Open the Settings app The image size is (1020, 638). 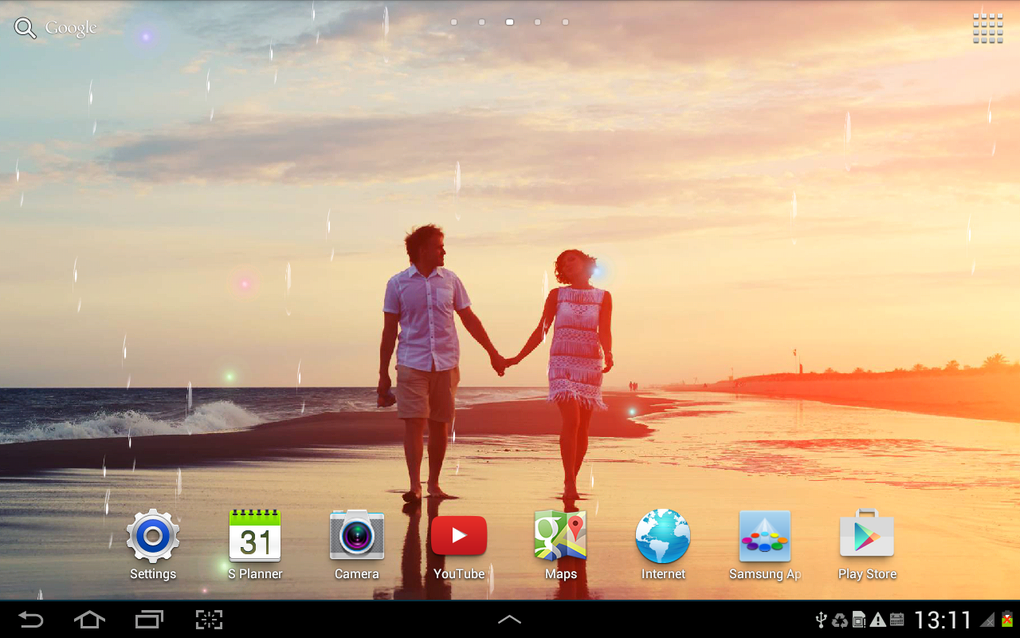(x=153, y=536)
